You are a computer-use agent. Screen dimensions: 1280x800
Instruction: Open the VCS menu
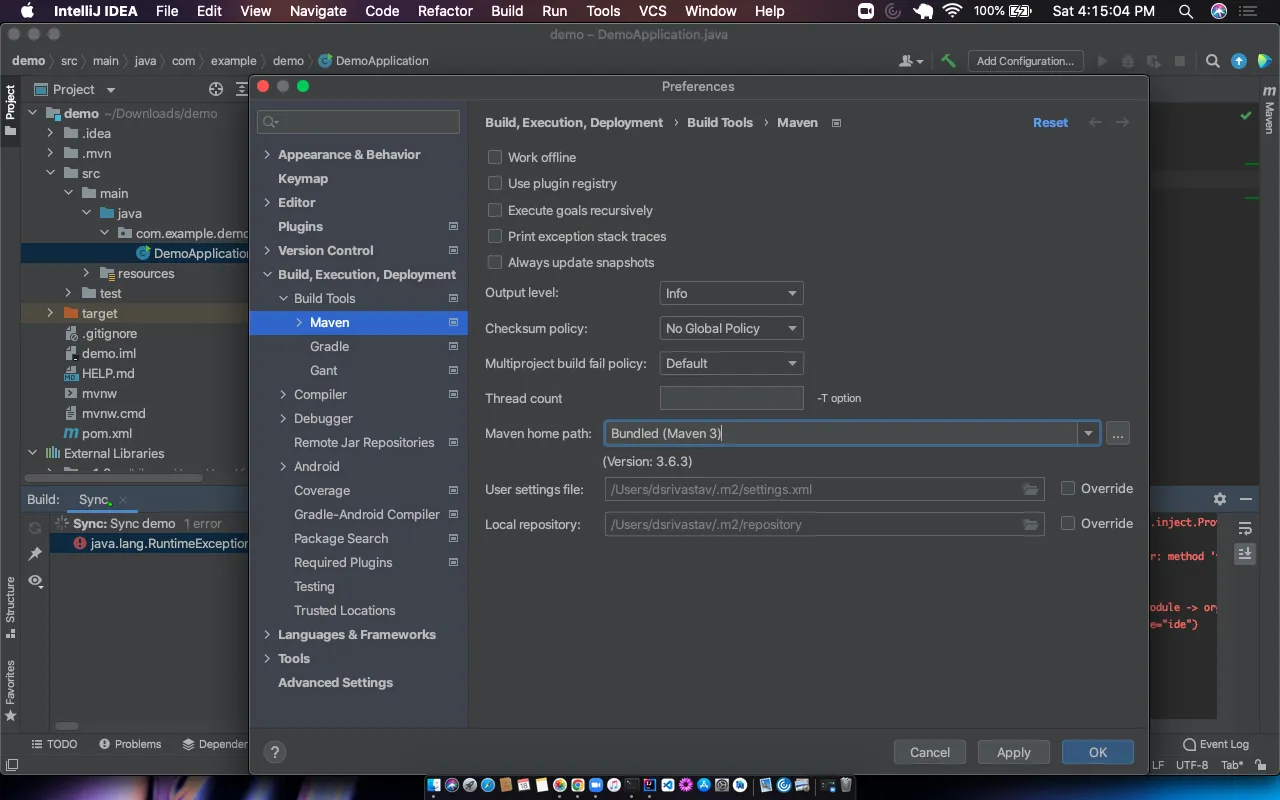(652, 11)
